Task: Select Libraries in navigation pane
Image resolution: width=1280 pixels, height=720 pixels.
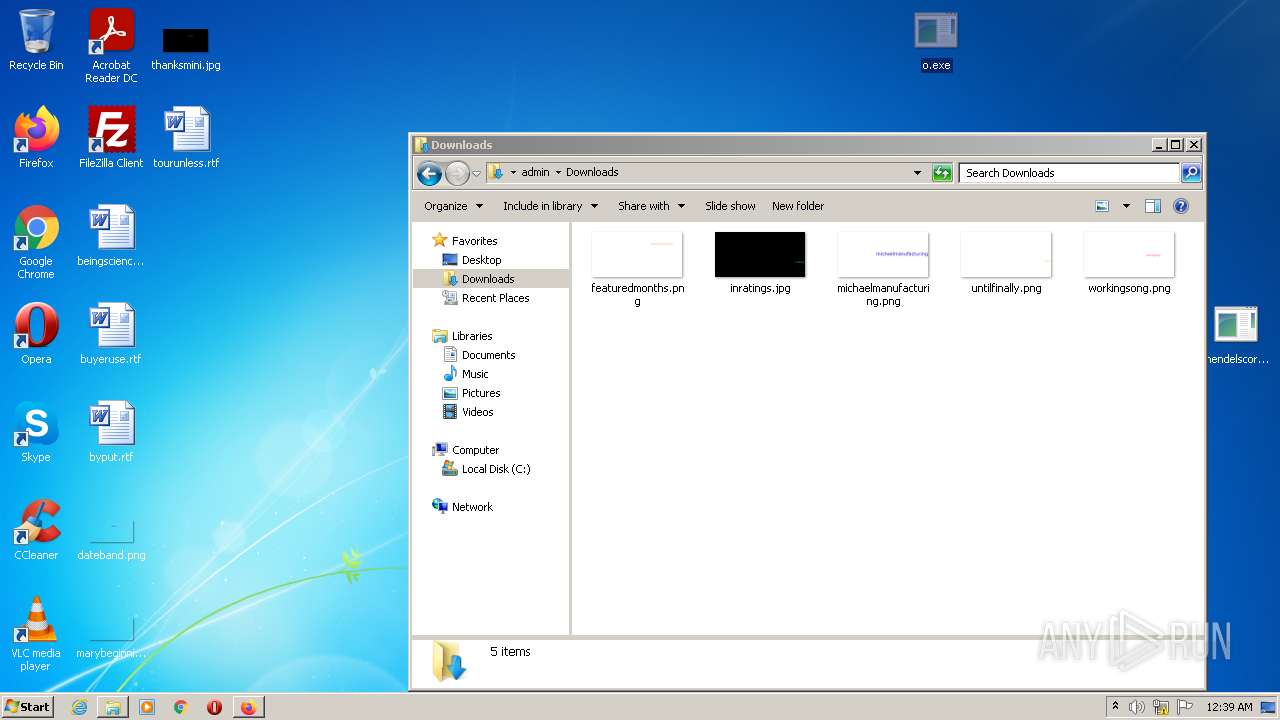Action: point(472,336)
